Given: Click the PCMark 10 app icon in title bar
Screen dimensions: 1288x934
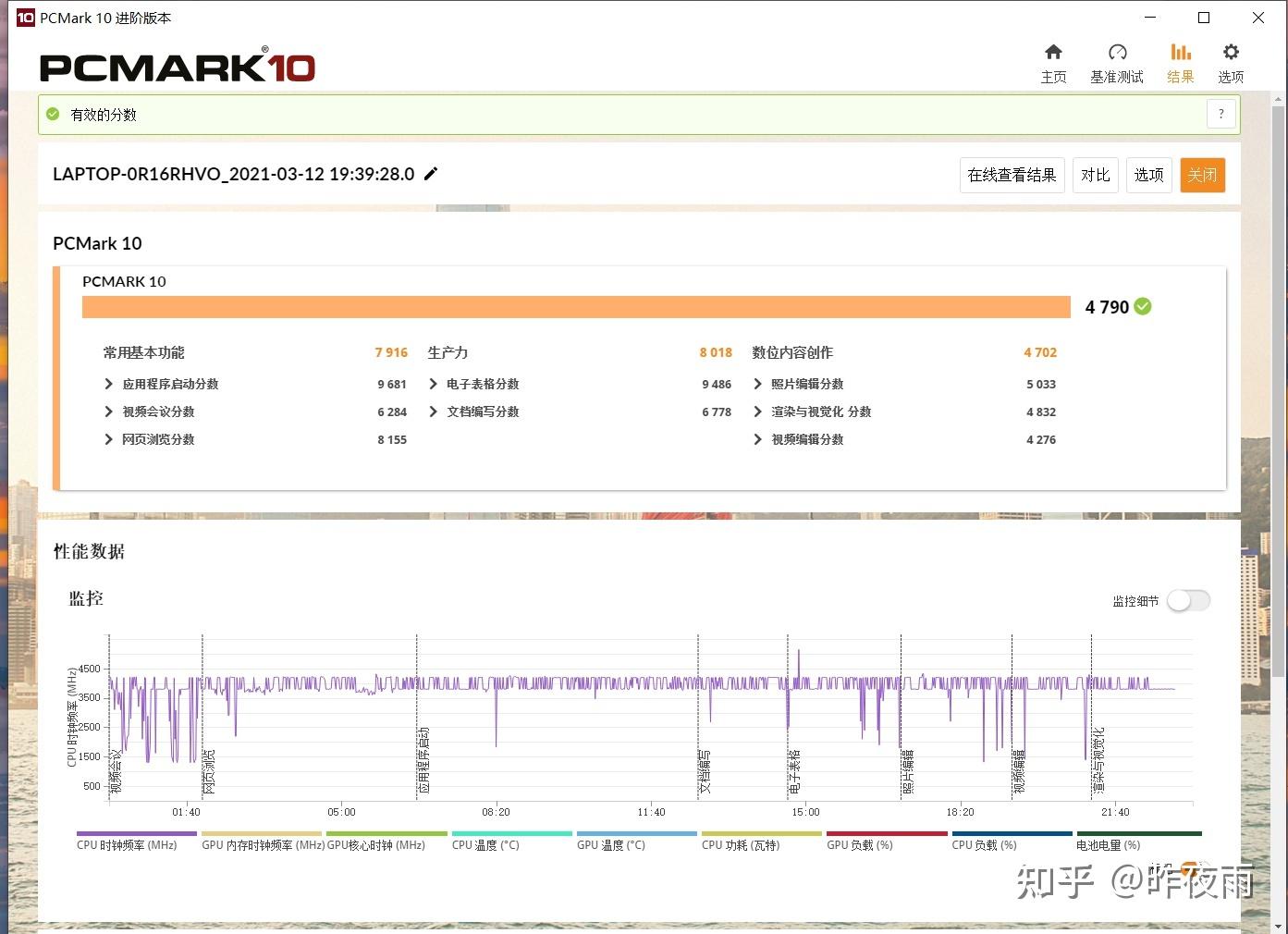Looking at the screenshot, I should [25, 18].
